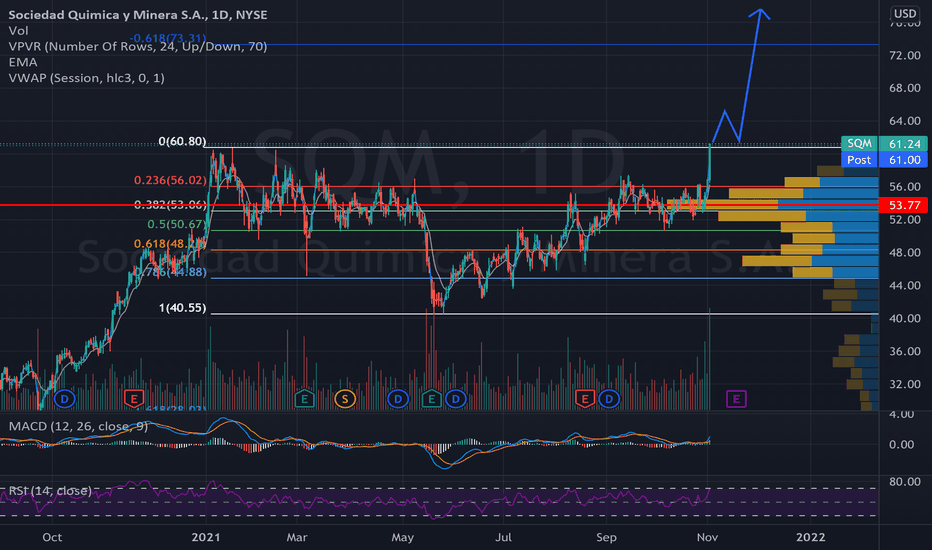Open the dividend D marker from October 2020
This screenshot has height=550, width=932.
[65, 399]
